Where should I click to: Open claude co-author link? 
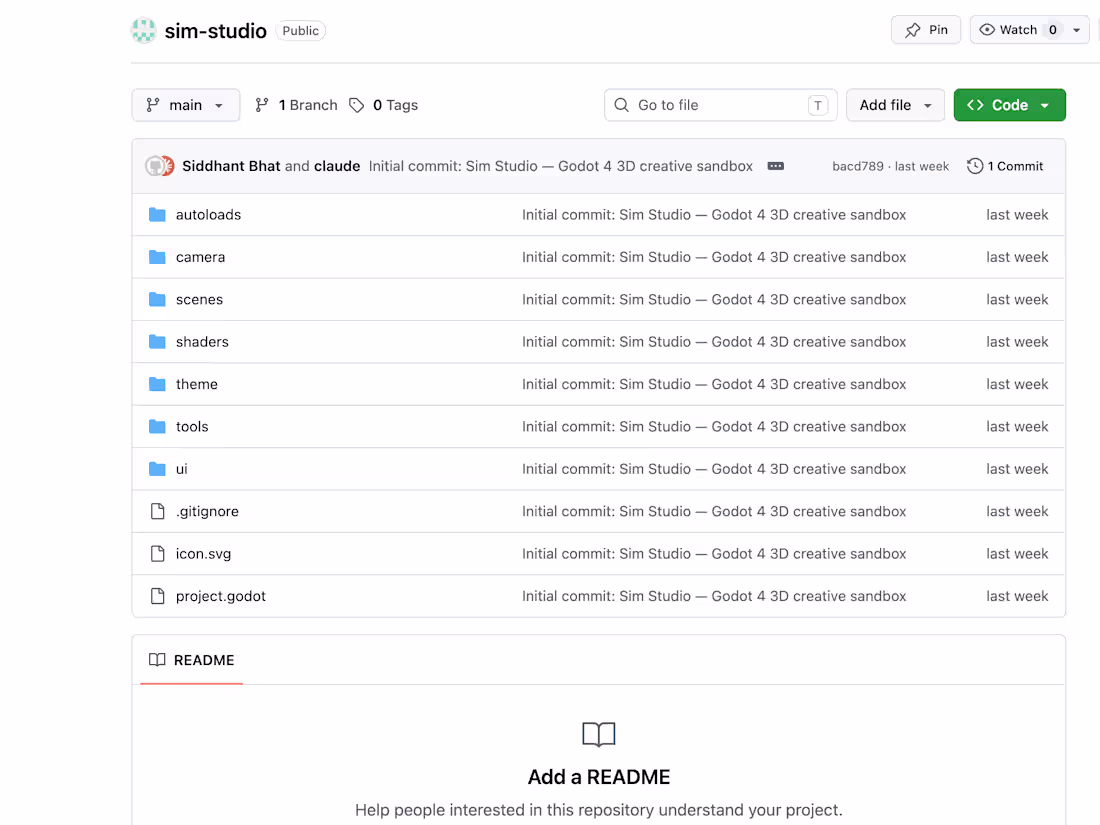337,166
